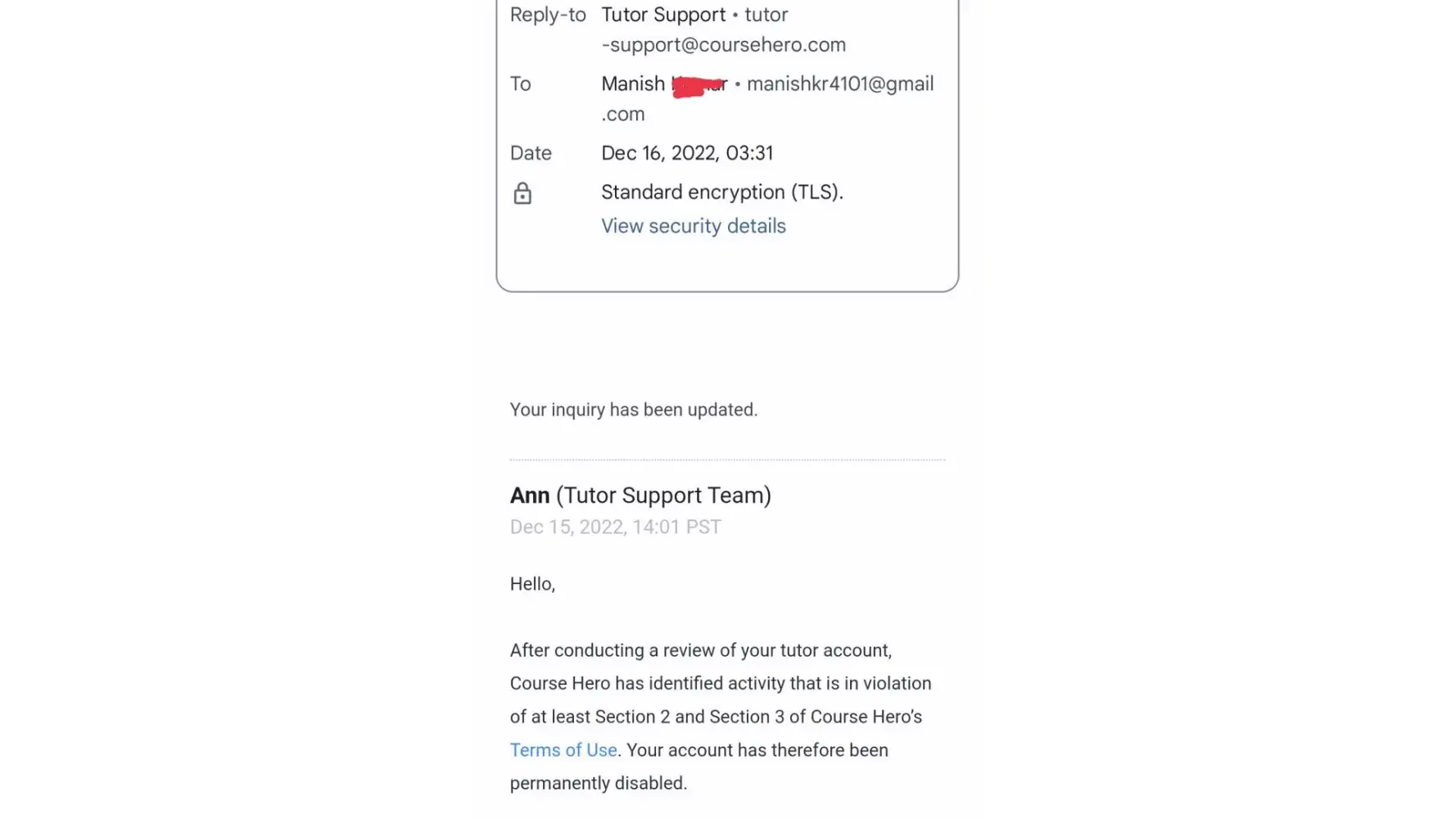Click the (Tutor Support Team) label
The height and width of the screenshot is (819, 1456).
[663, 495]
